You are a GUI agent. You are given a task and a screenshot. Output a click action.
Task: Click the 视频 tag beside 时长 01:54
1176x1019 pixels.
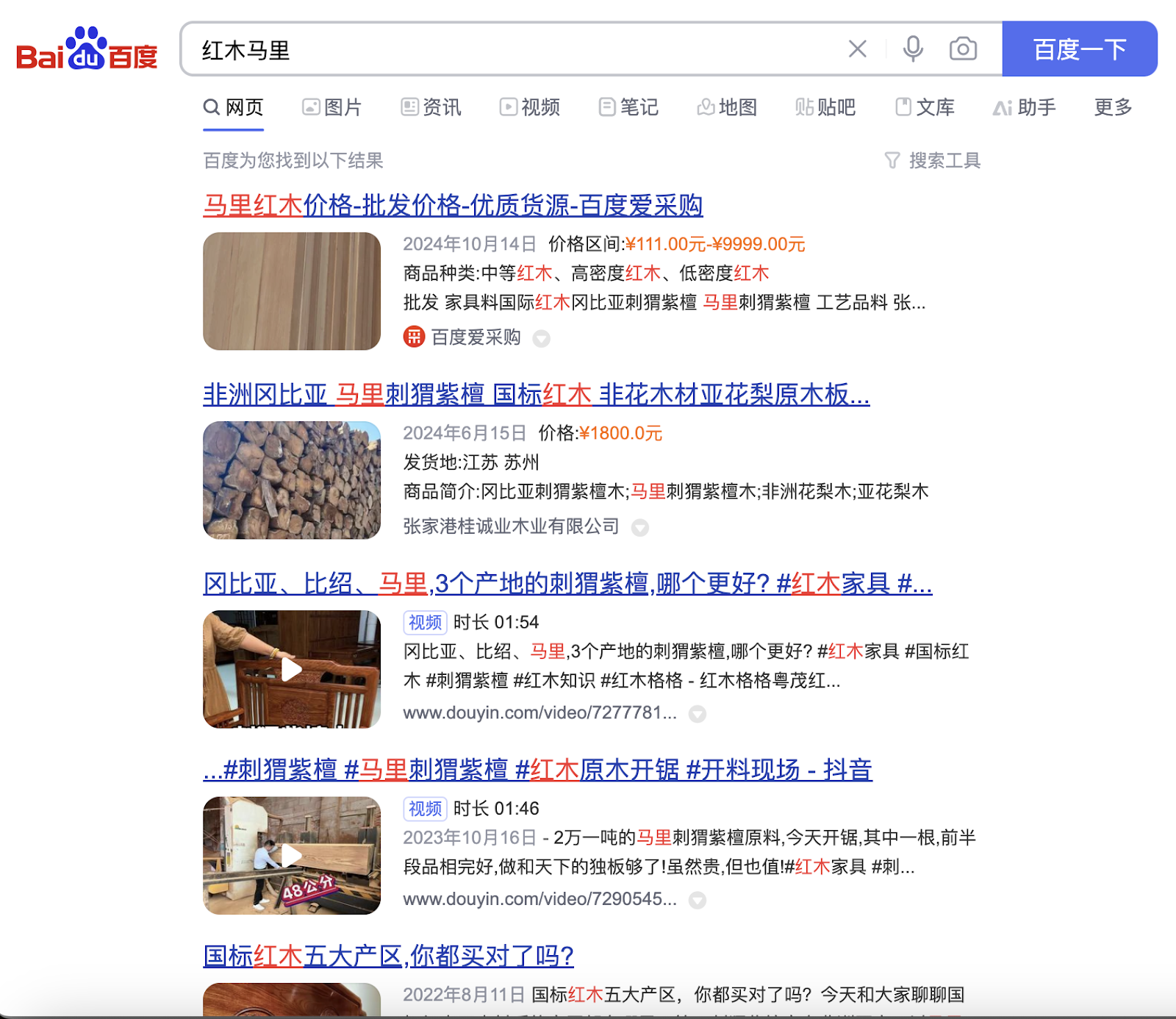tap(425, 622)
